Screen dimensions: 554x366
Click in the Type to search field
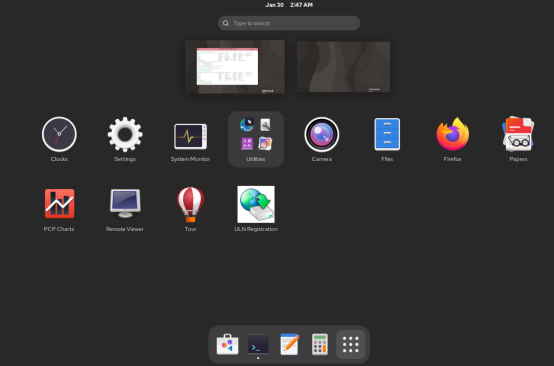click(289, 23)
